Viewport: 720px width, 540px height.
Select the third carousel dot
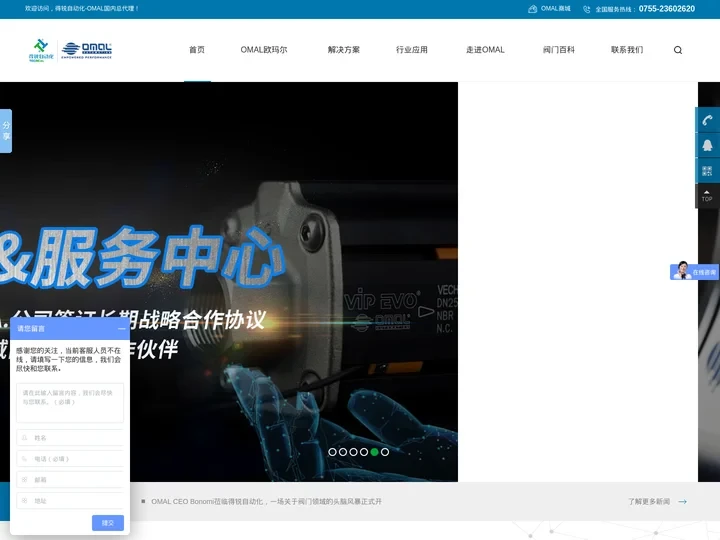click(x=354, y=452)
